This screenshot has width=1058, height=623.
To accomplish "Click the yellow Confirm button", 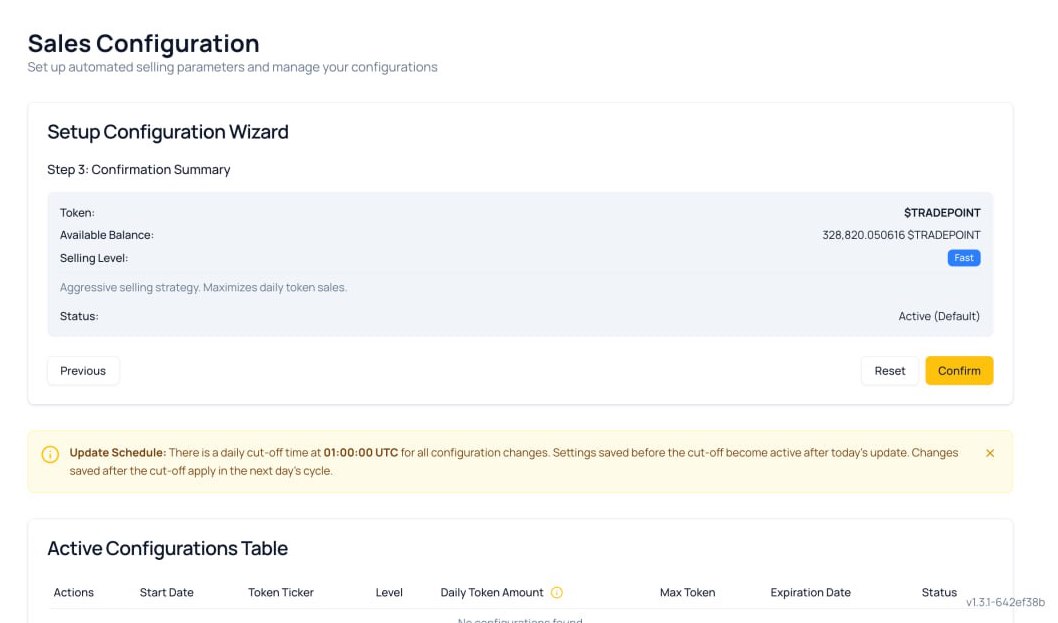I will (958, 371).
